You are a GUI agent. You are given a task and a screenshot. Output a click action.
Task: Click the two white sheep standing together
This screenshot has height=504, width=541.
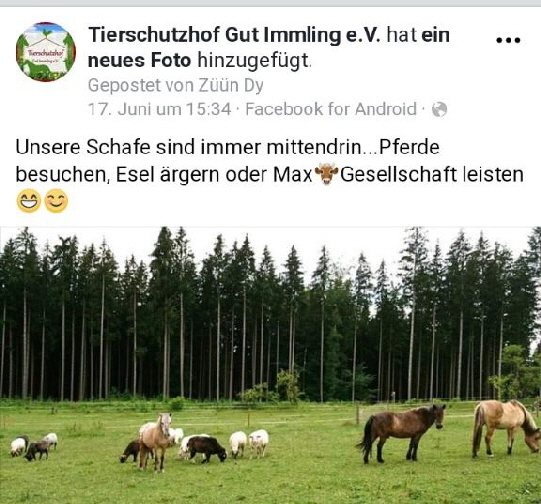pos(249,443)
